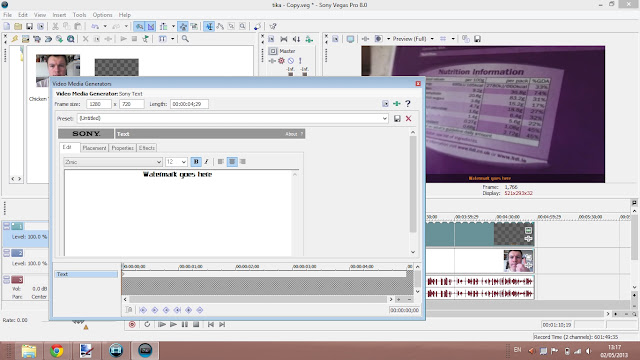Switch to the Effects tab
This screenshot has width=640, height=360.
pos(147,148)
